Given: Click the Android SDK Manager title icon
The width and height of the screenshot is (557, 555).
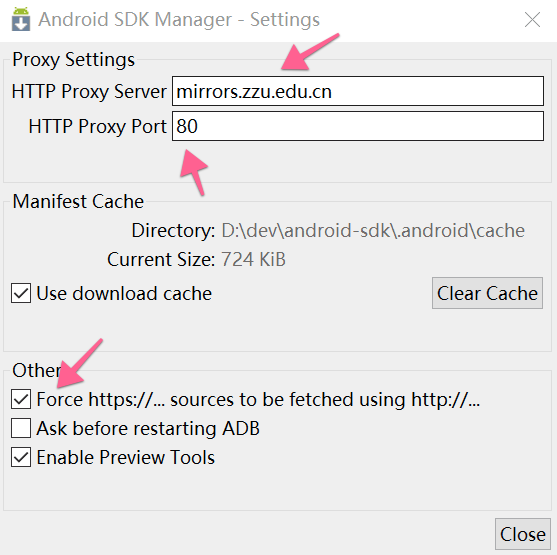Looking at the screenshot, I should click(21, 19).
